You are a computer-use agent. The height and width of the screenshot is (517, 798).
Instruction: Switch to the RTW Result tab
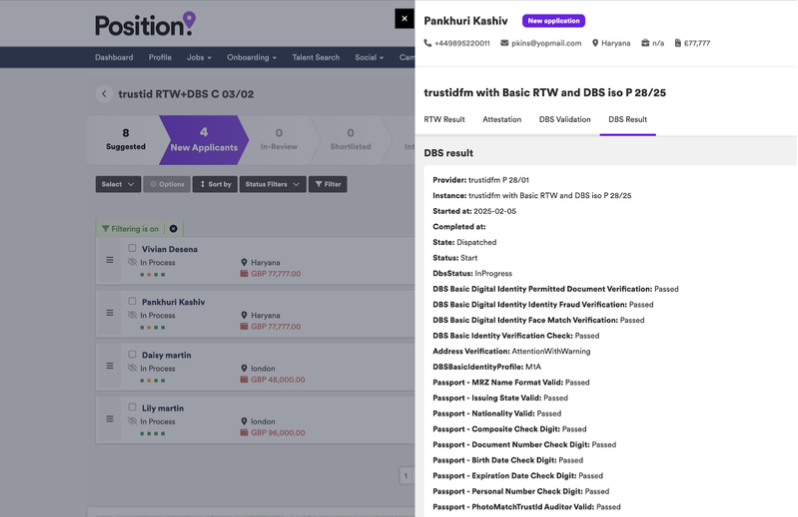(x=444, y=119)
